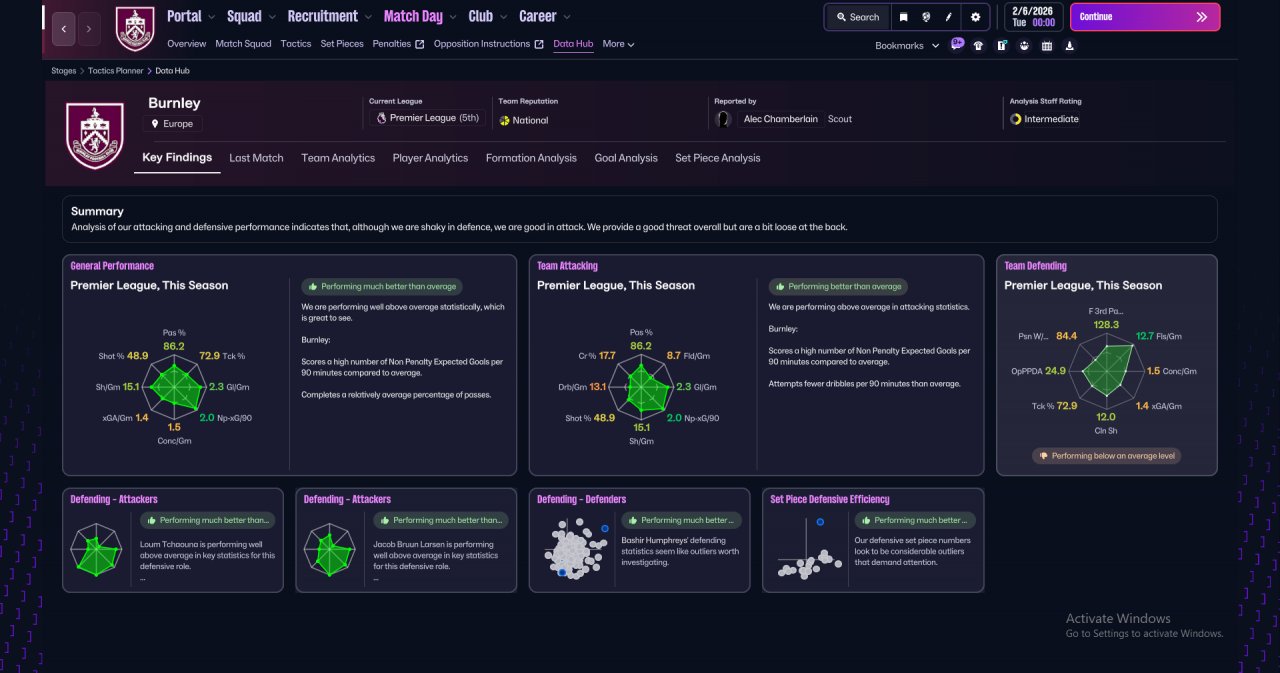The width and height of the screenshot is (1280, 673).
Task: Open the settings gear icon
Action: click(x=976, y=17)
